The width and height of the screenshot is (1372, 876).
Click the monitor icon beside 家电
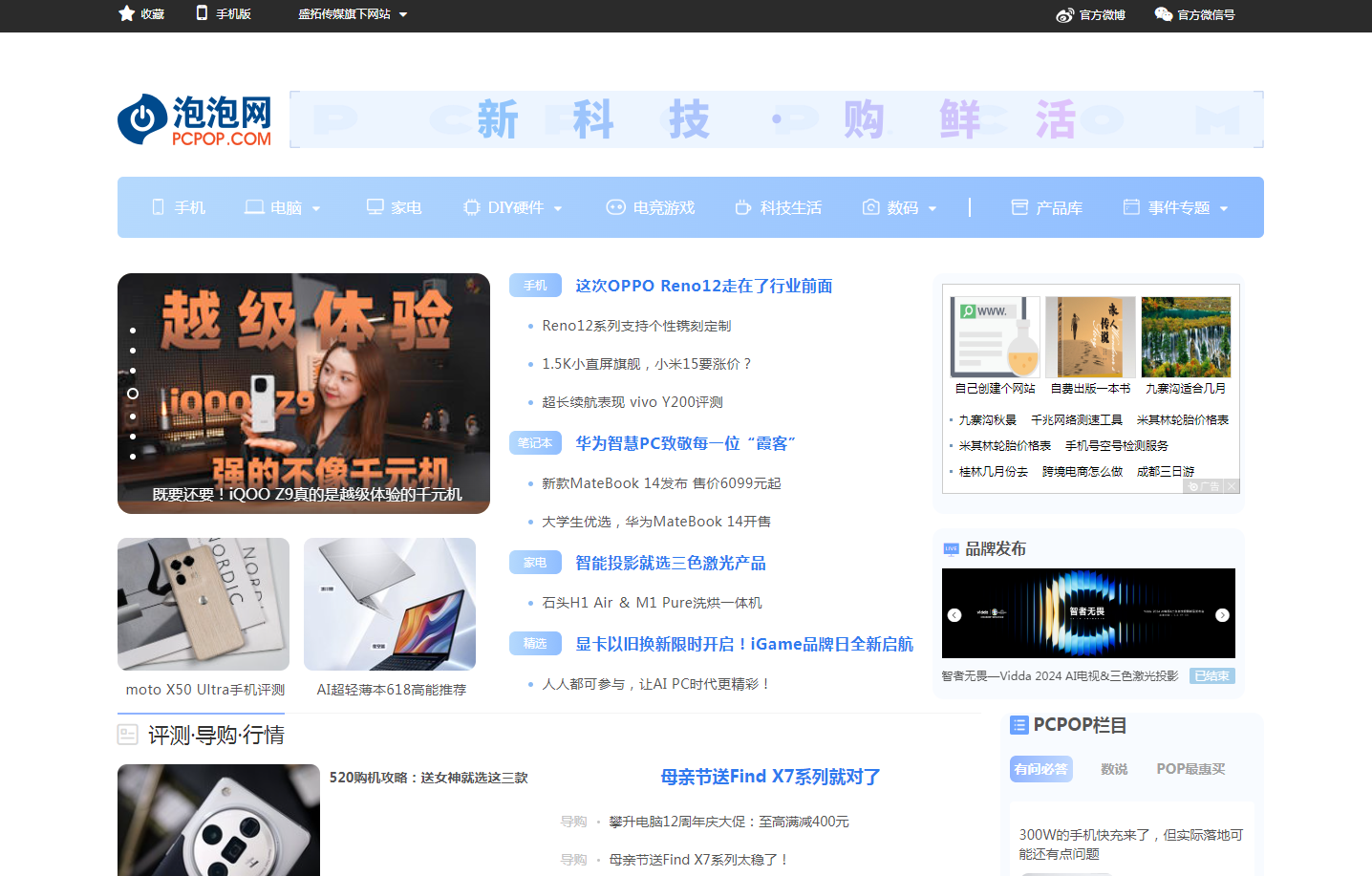tap(375, 207)
